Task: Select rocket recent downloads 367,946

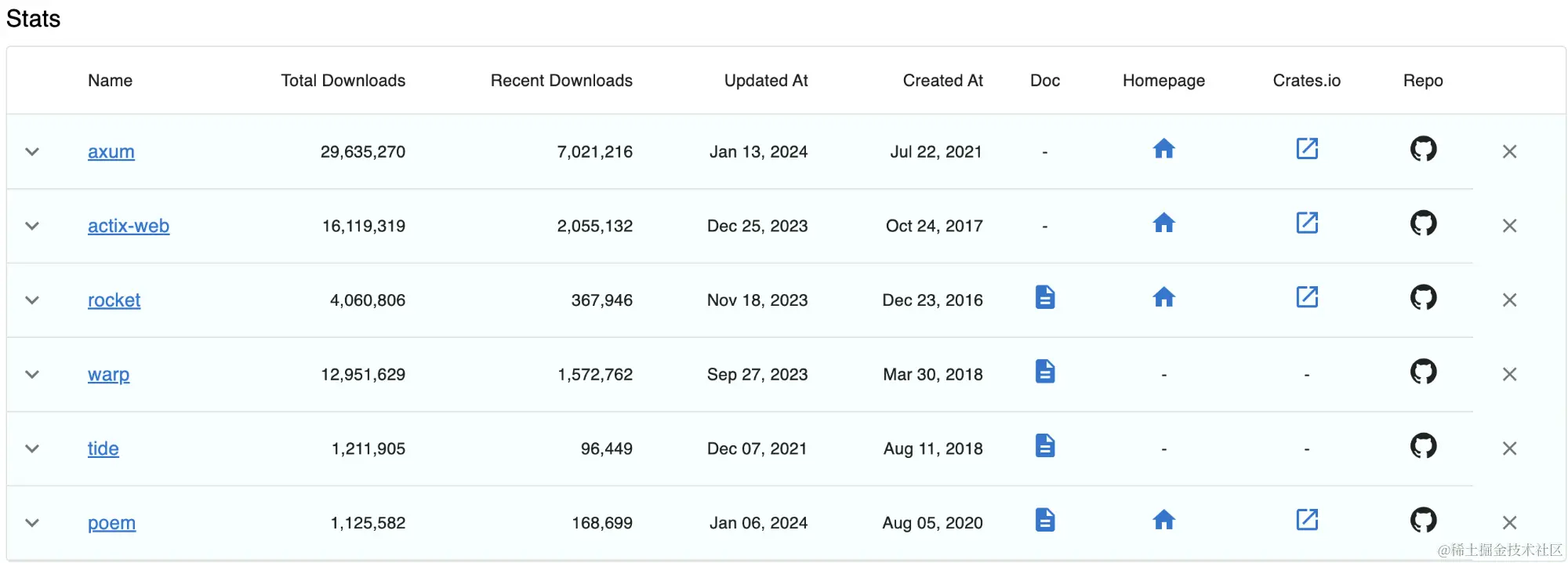Action: pyautogui.click(x=602, y=300)
